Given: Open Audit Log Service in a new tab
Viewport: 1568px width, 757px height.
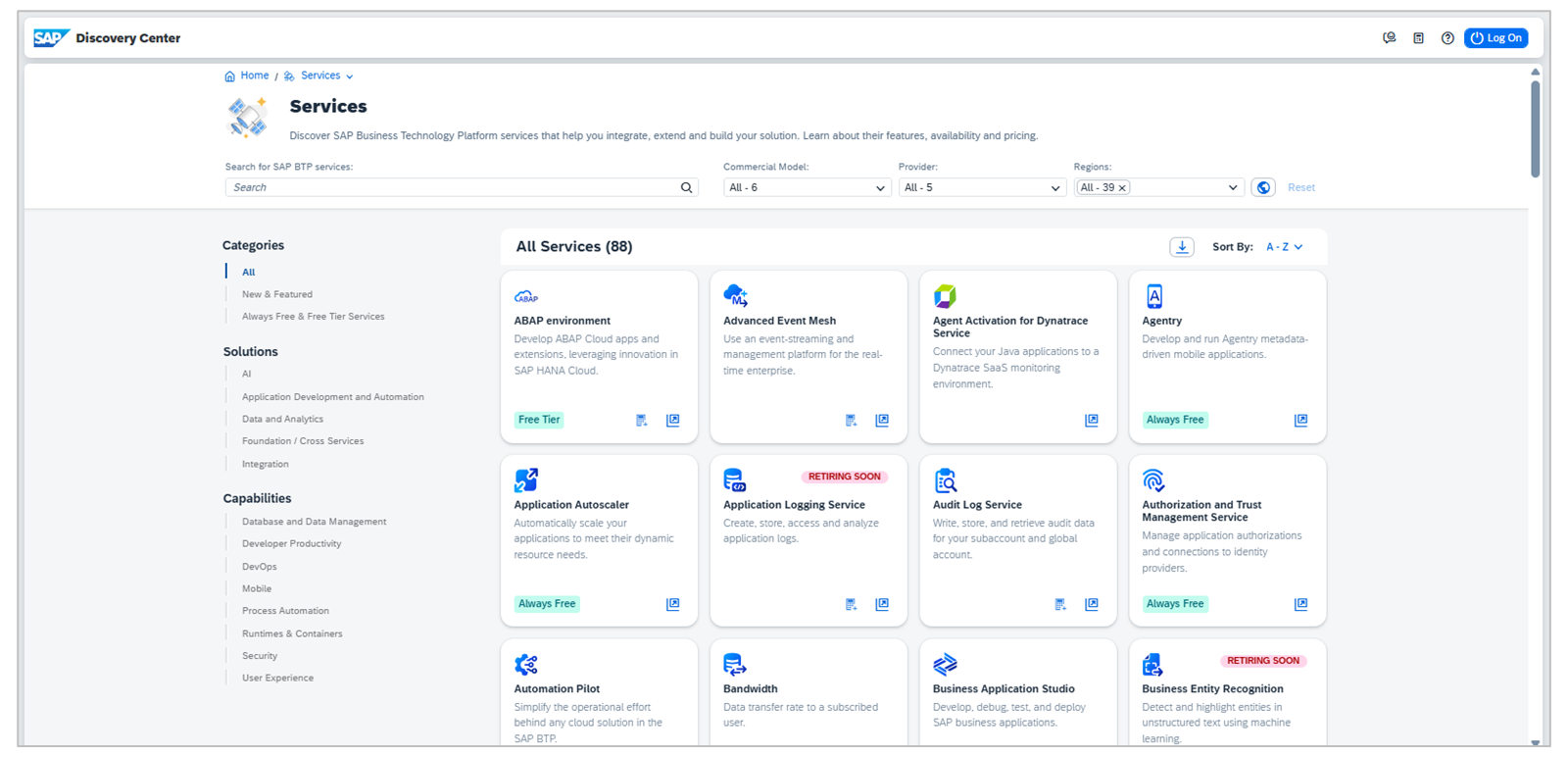Looking at the screenshot, I should tap(1092, 605).
